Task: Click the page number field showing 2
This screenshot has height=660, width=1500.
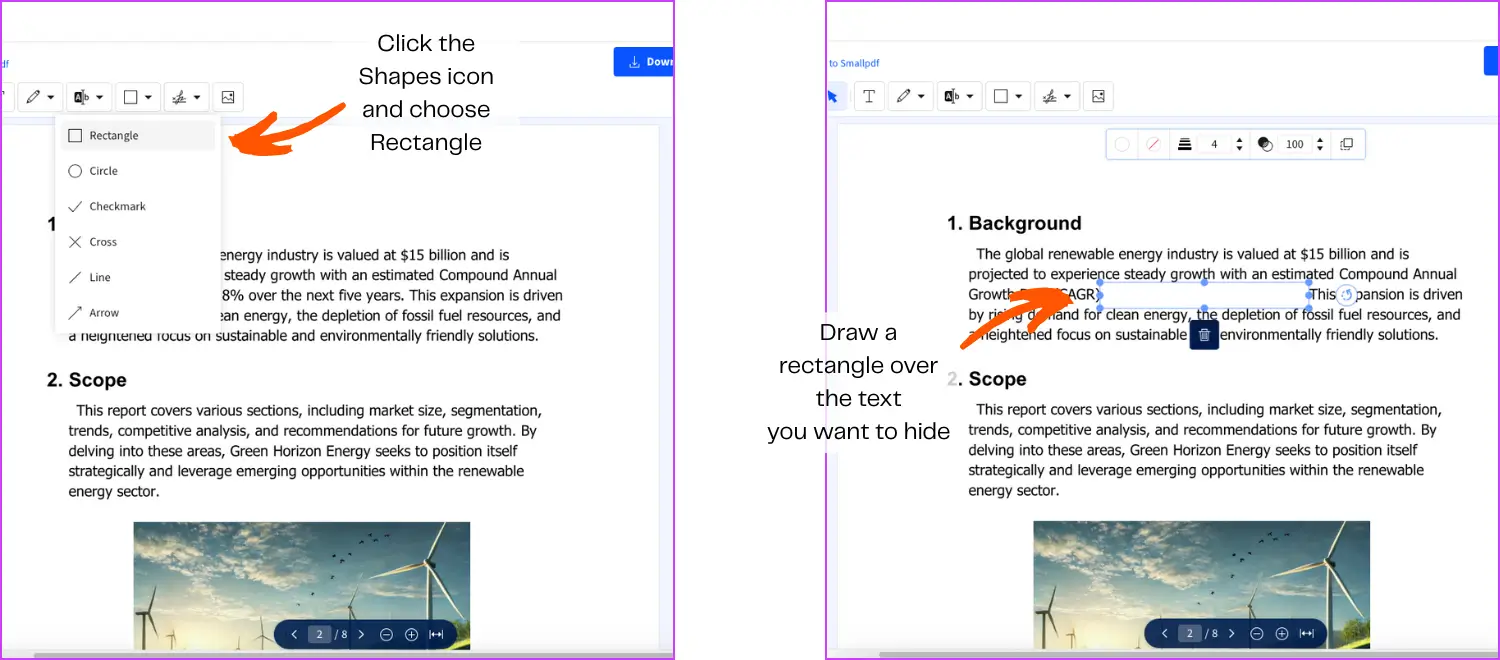Action: click(1190, 633)
